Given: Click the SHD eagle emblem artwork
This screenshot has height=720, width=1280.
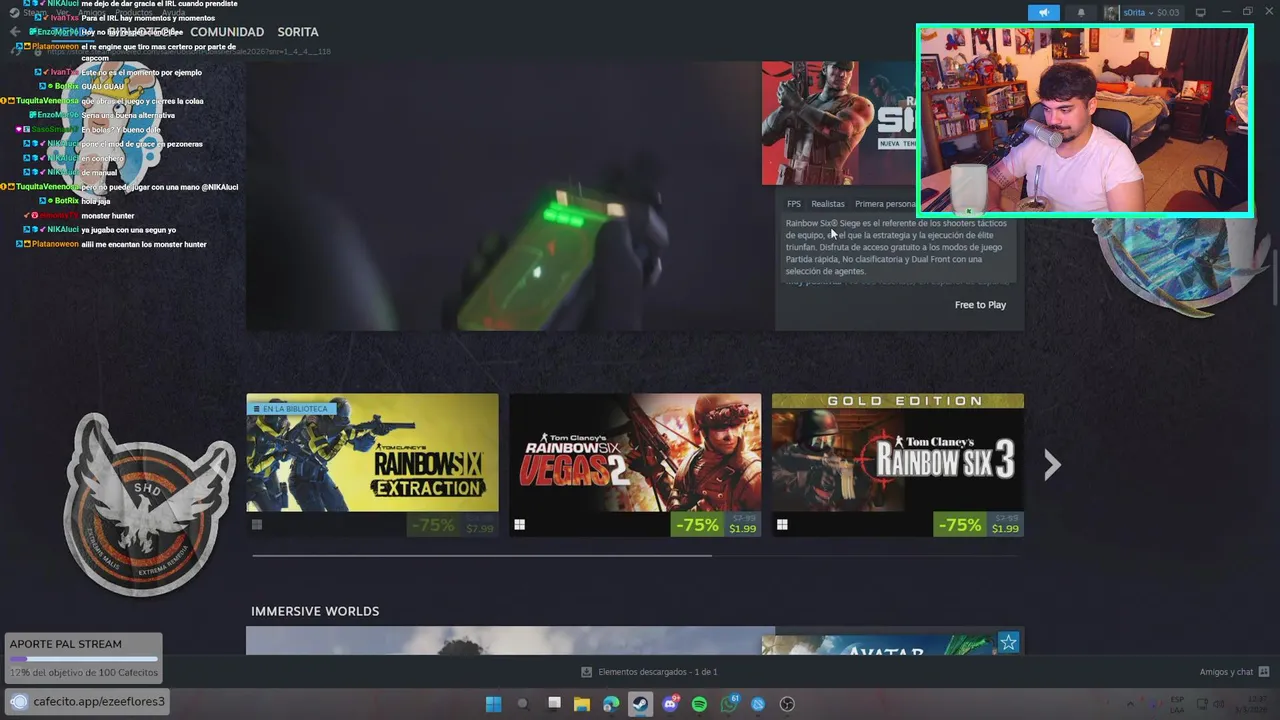Looking at the screenshot, I should 150,505.
